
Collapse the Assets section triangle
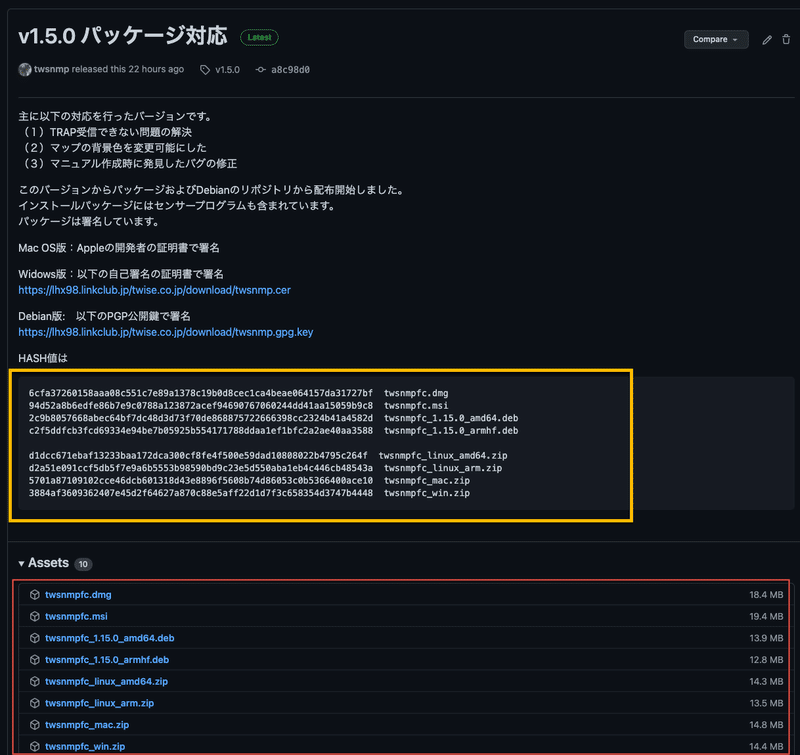pyautogui.click(x=21, y=564)
